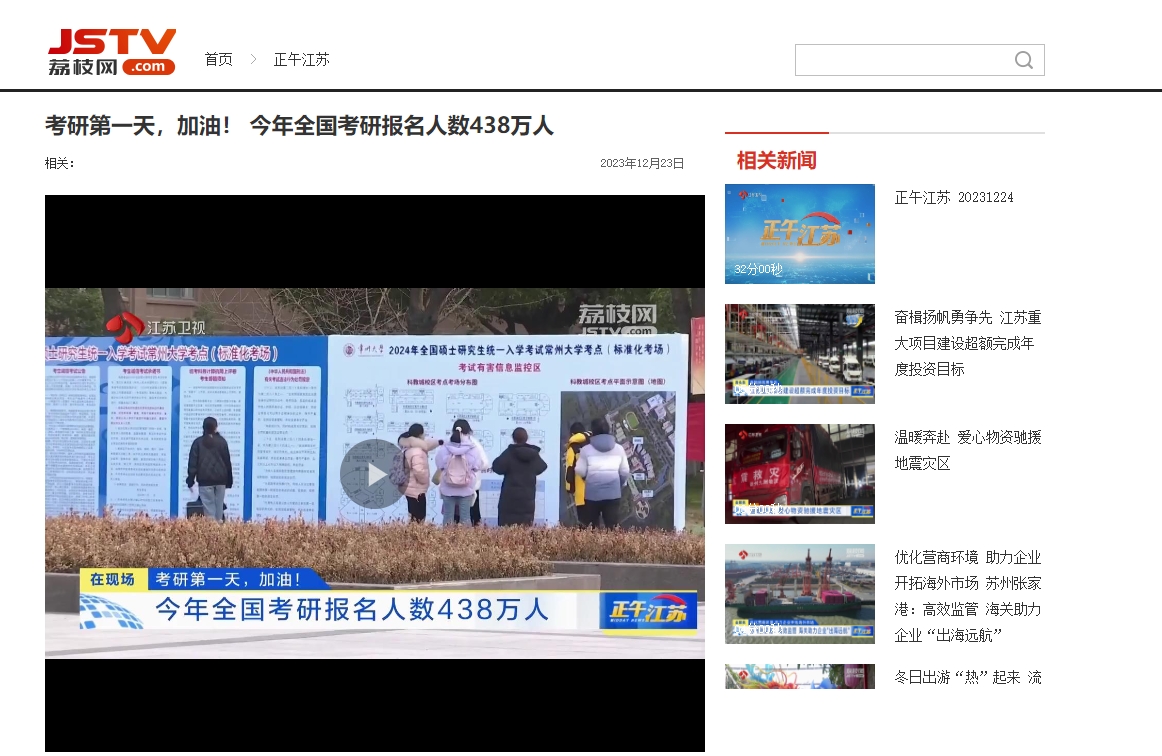This screenshot has width=1162, height=756.
Task: Click the port cranes news thumbnail
Action: 799,594
